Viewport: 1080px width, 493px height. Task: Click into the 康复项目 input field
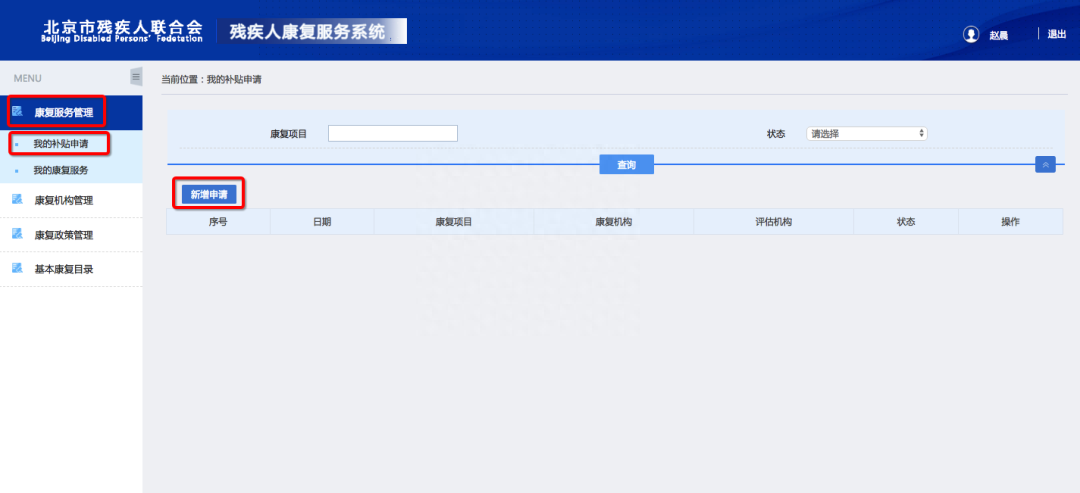(393, 134)
